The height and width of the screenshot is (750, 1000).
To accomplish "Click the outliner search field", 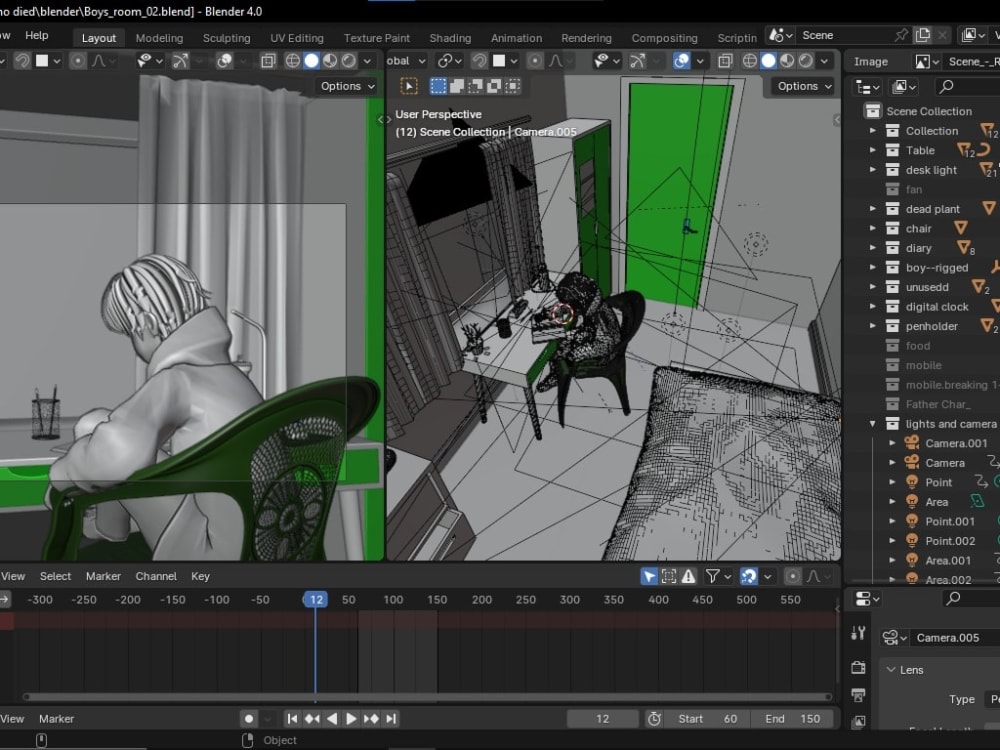I will coord(966,87).
